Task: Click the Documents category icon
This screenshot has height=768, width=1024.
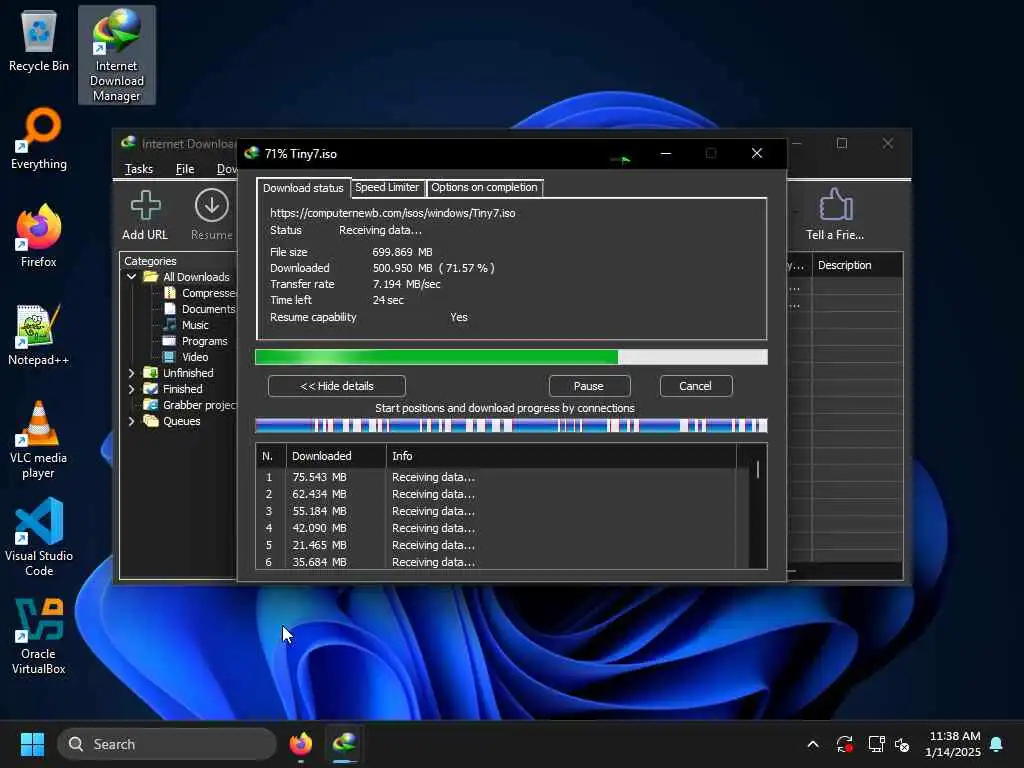Action: [170, 309]
